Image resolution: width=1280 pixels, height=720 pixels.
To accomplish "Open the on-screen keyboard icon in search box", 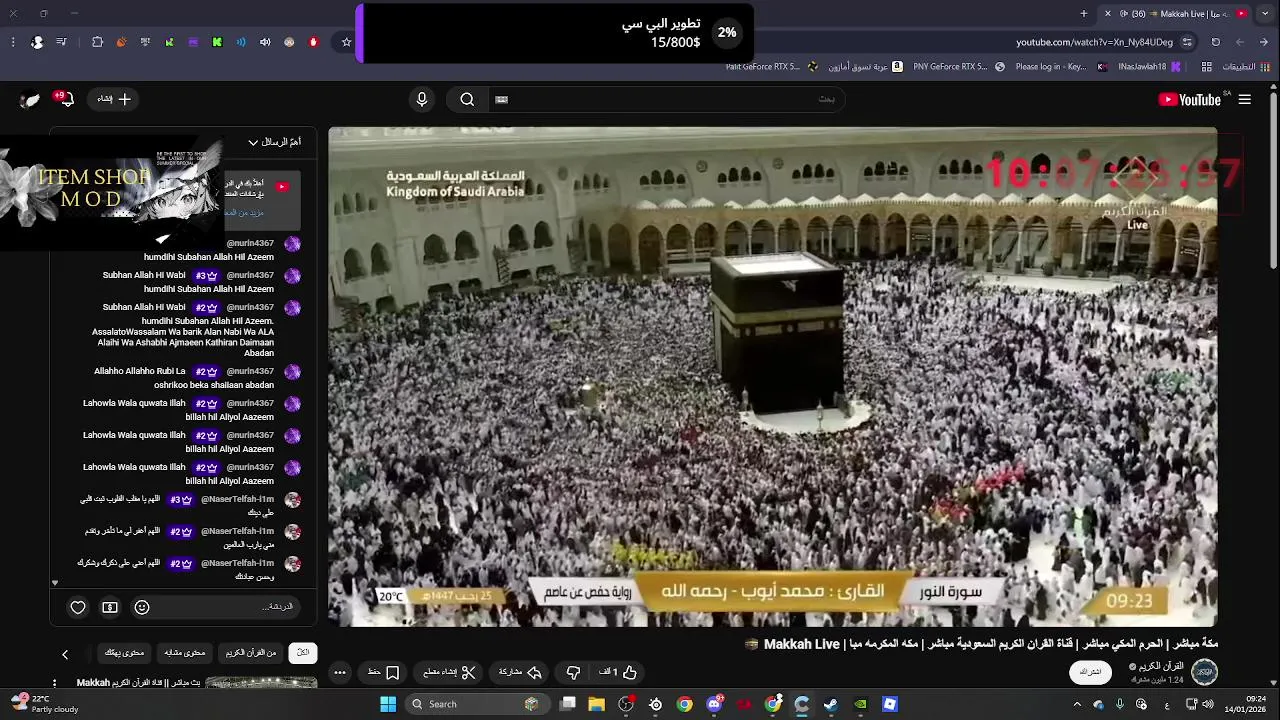I will click(502, 99).
